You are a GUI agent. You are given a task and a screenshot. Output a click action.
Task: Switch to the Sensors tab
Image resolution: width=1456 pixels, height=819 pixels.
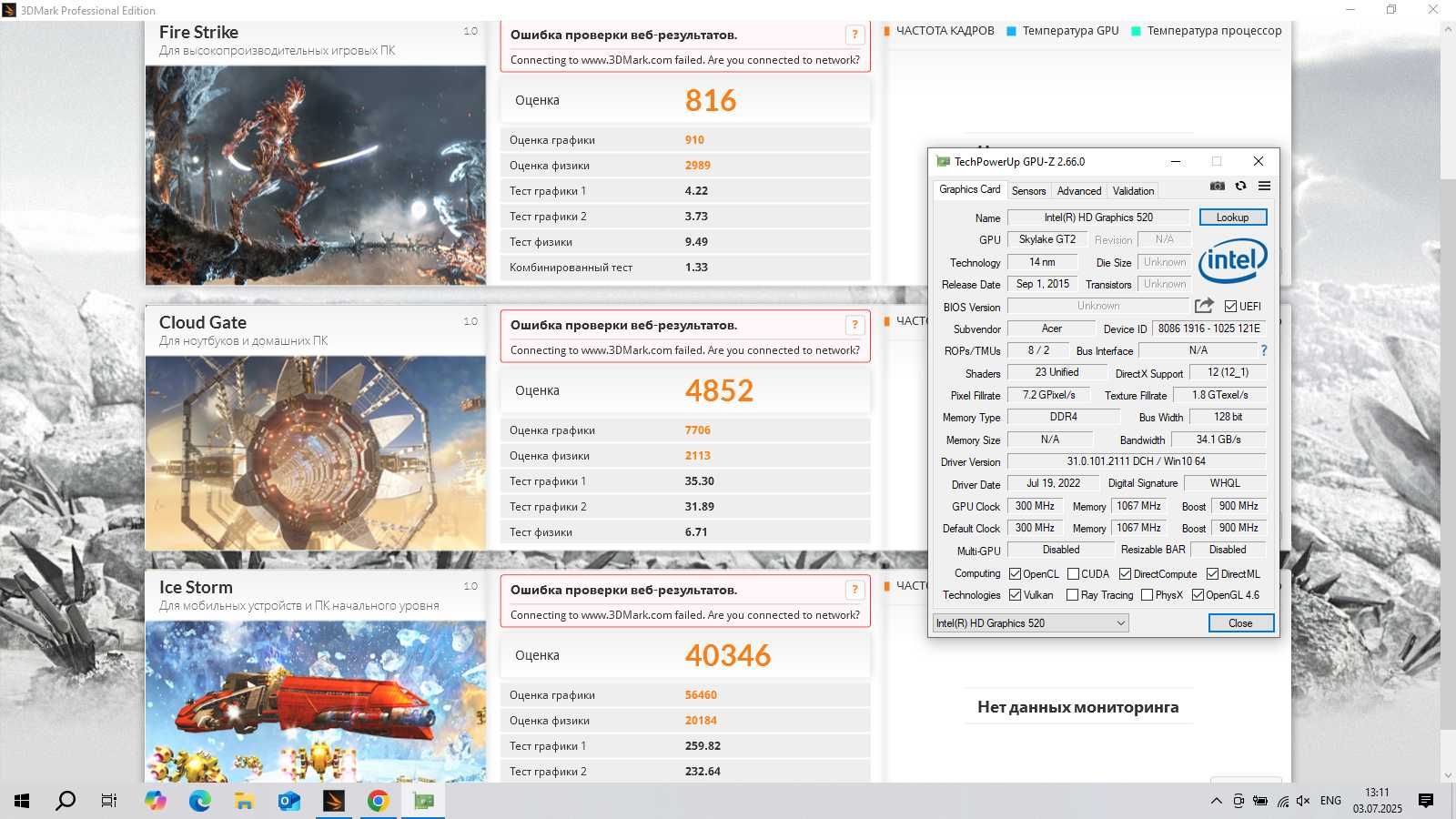pos(1028,191)
